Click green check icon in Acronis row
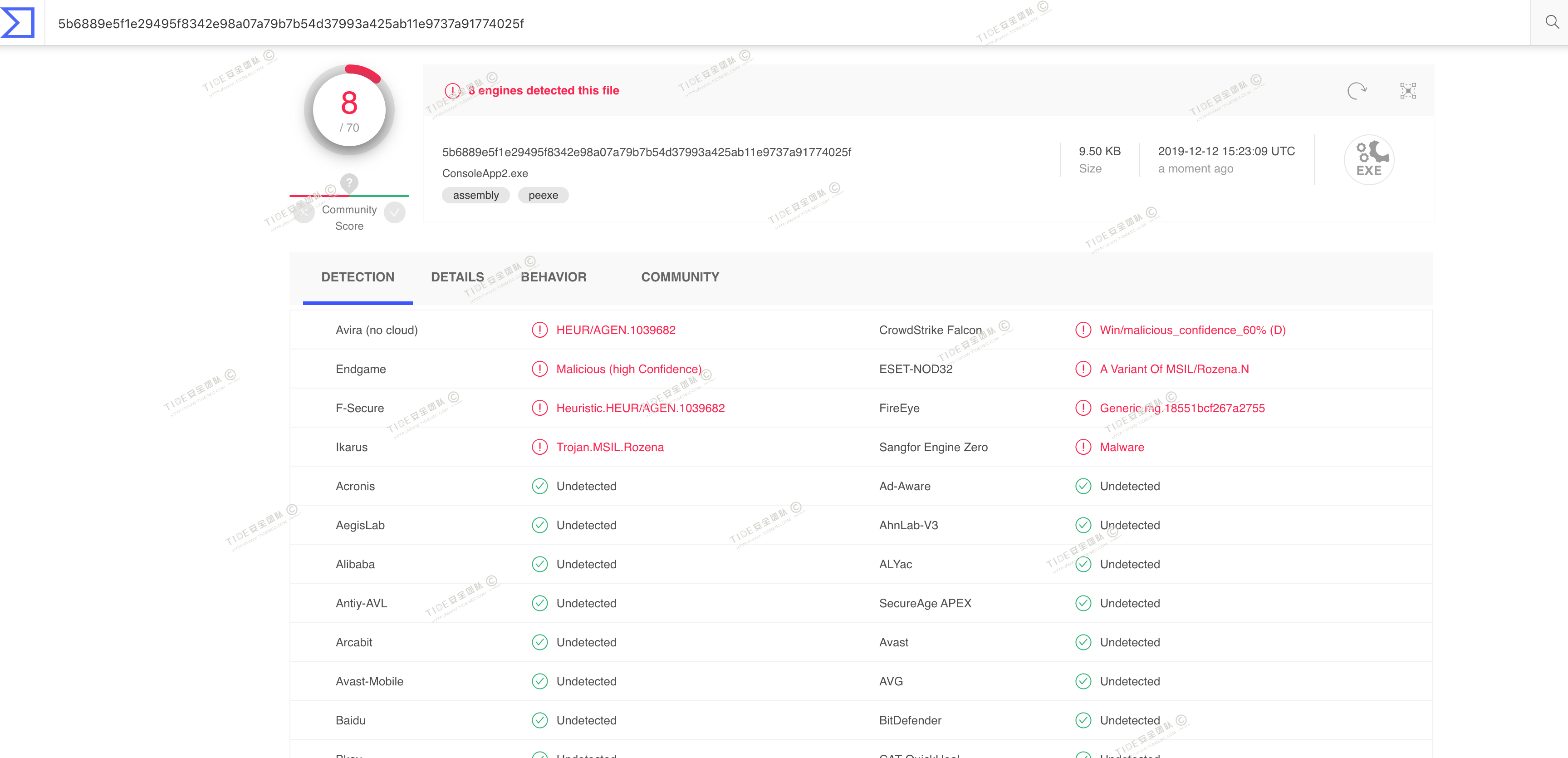Screen dimensions: 1568x758 [539, 486]
